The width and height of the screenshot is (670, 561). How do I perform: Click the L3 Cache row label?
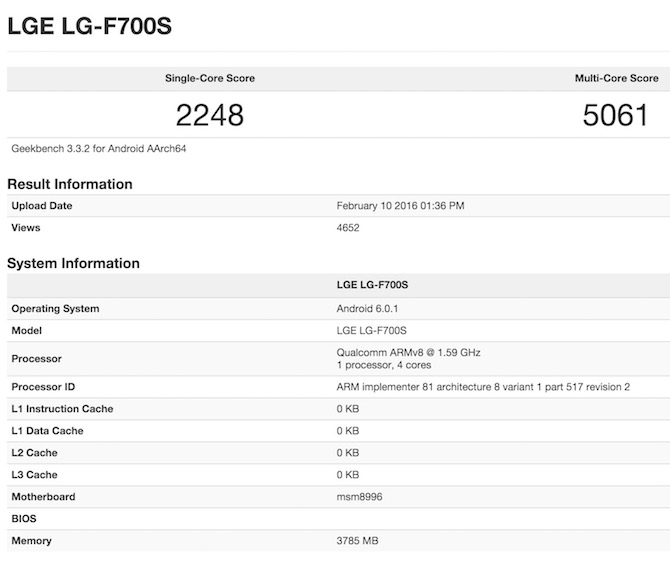[34, 475]
